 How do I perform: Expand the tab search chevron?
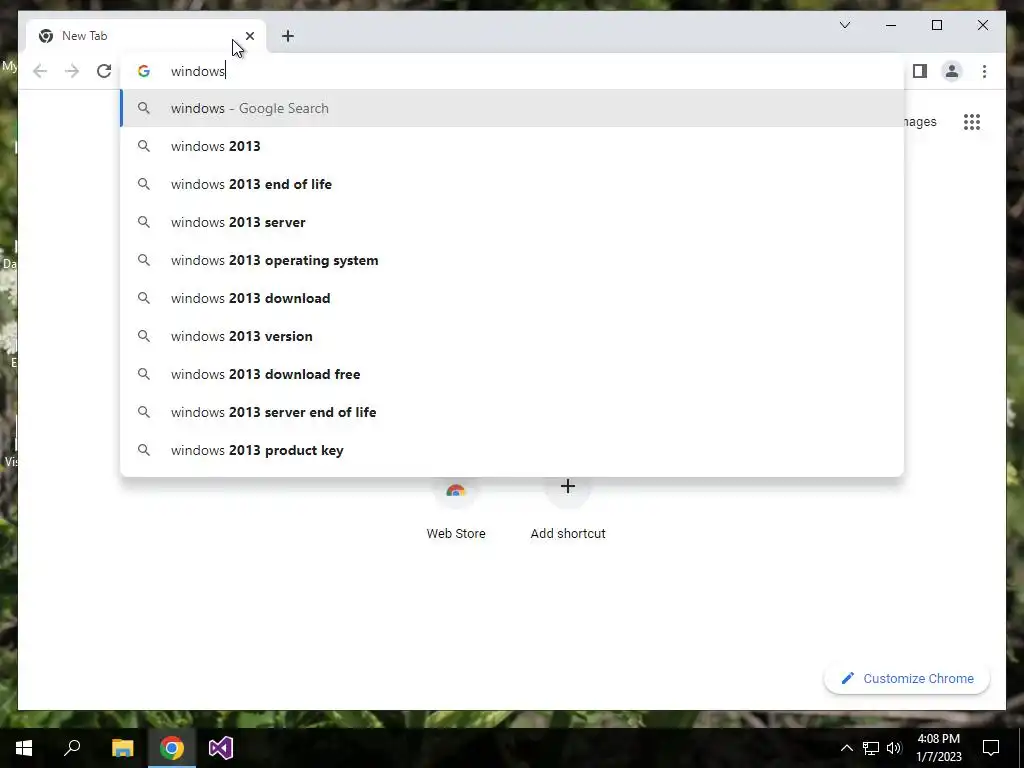(844, 25)
